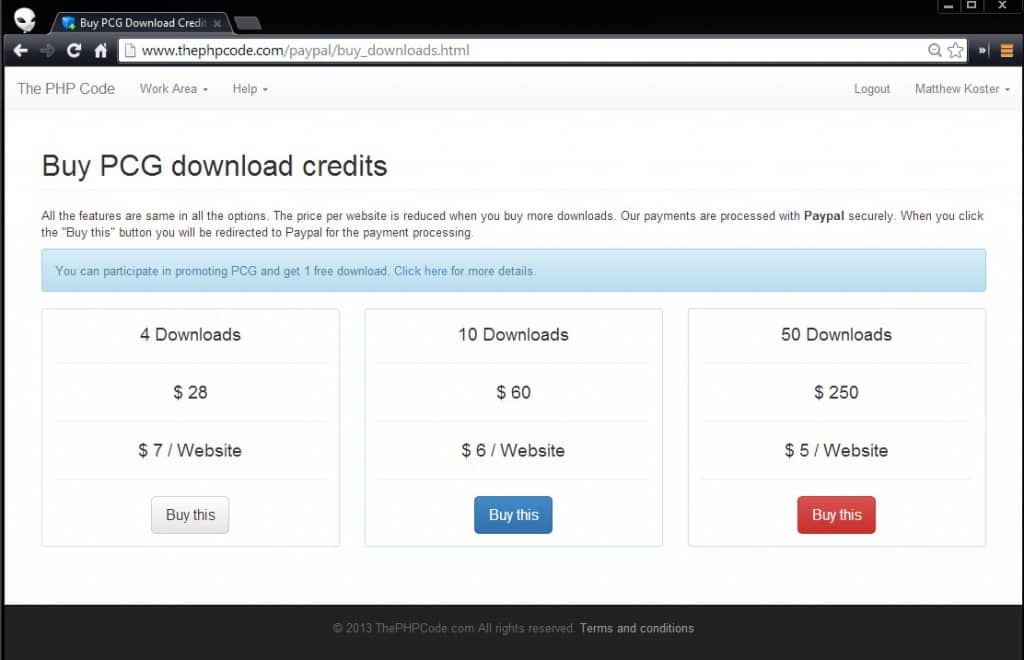Open Terms and conditions in the footer

coord(637,628)
